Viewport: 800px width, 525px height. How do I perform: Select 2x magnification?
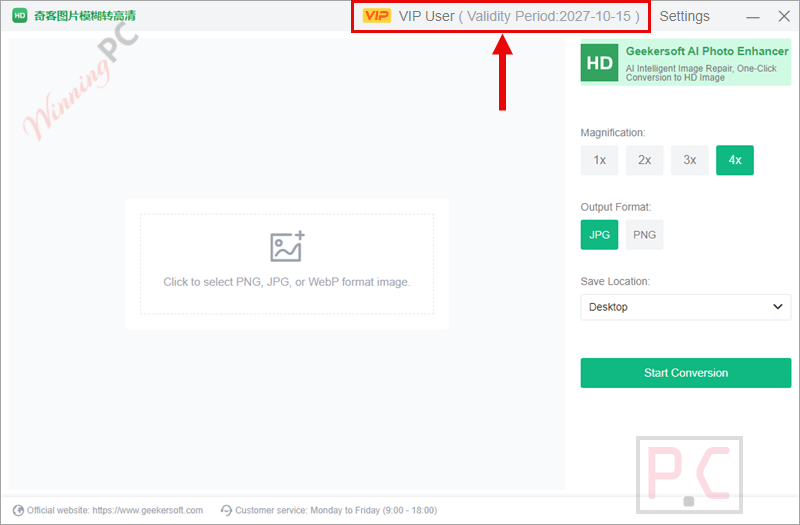(x=644, y=160)
